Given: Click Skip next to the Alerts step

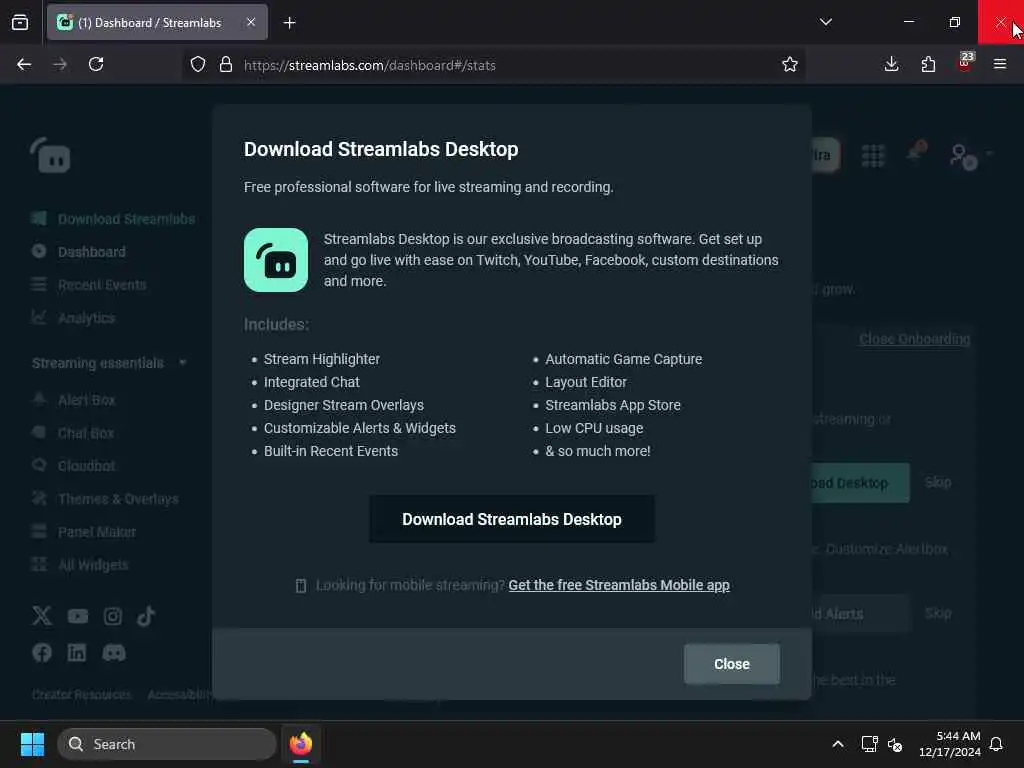Looking at the screenshot, I should tap(938, 613).
